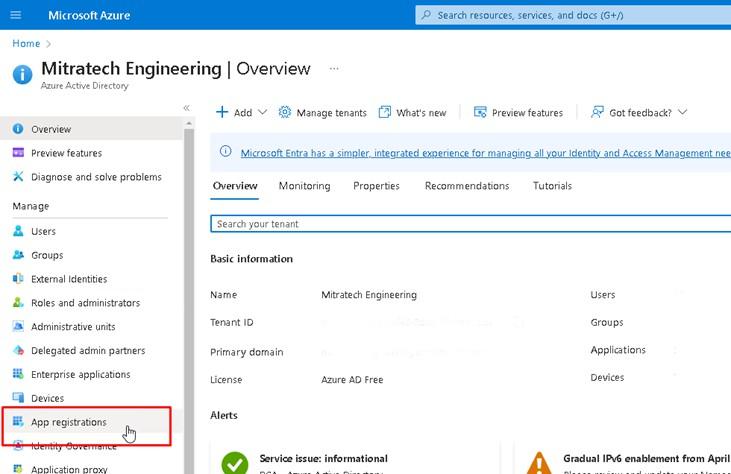The image size is (731, 474).
Task: Open External Identities icon
Action: click(x=18, y=278)
